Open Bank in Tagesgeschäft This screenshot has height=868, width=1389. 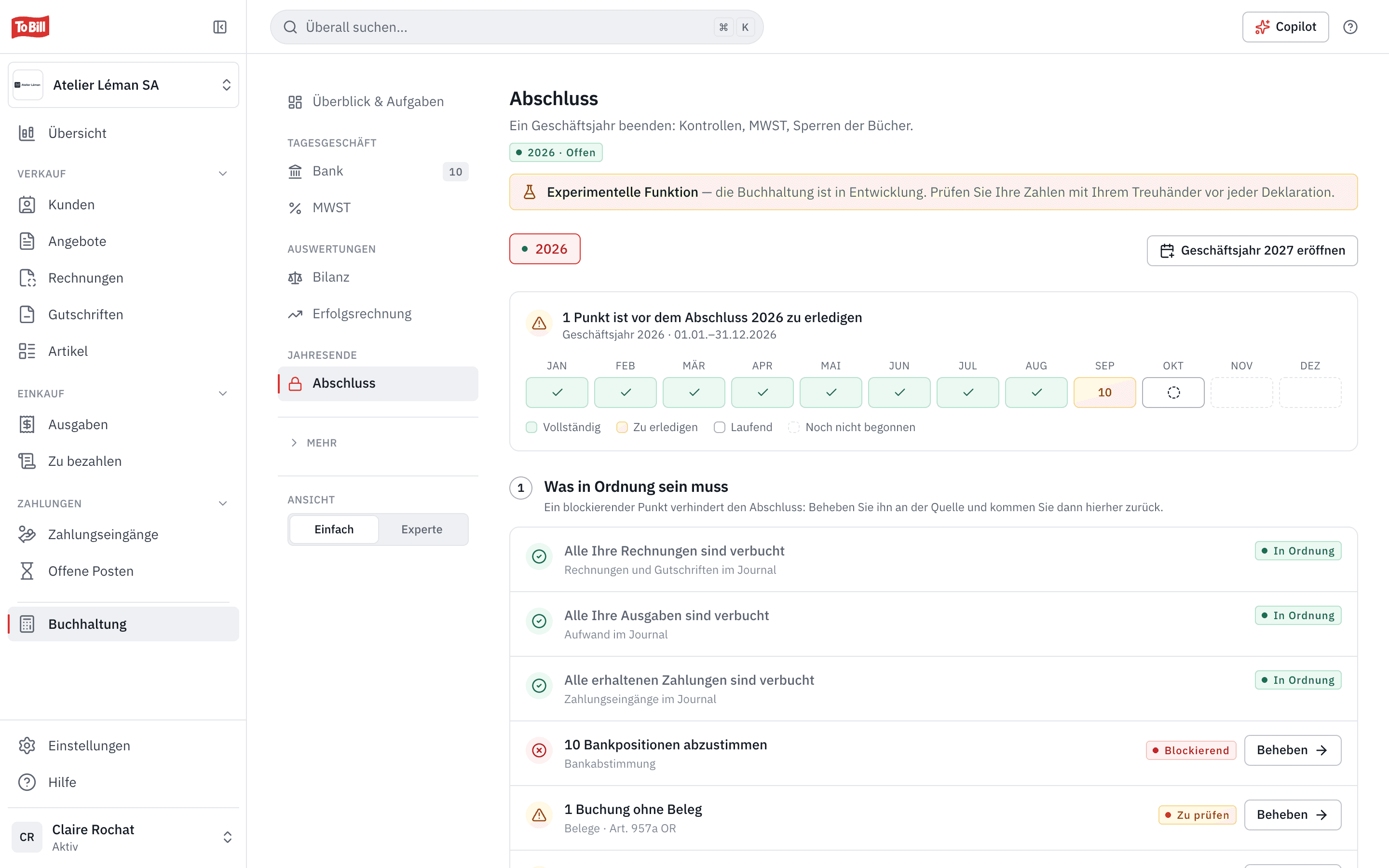(x=378, y=171)
